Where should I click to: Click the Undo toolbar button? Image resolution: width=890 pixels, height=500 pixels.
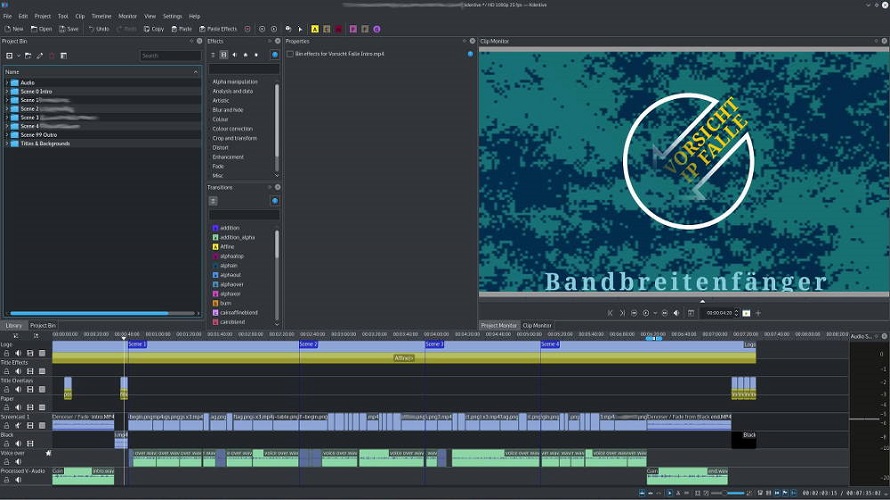coord(99,29)
